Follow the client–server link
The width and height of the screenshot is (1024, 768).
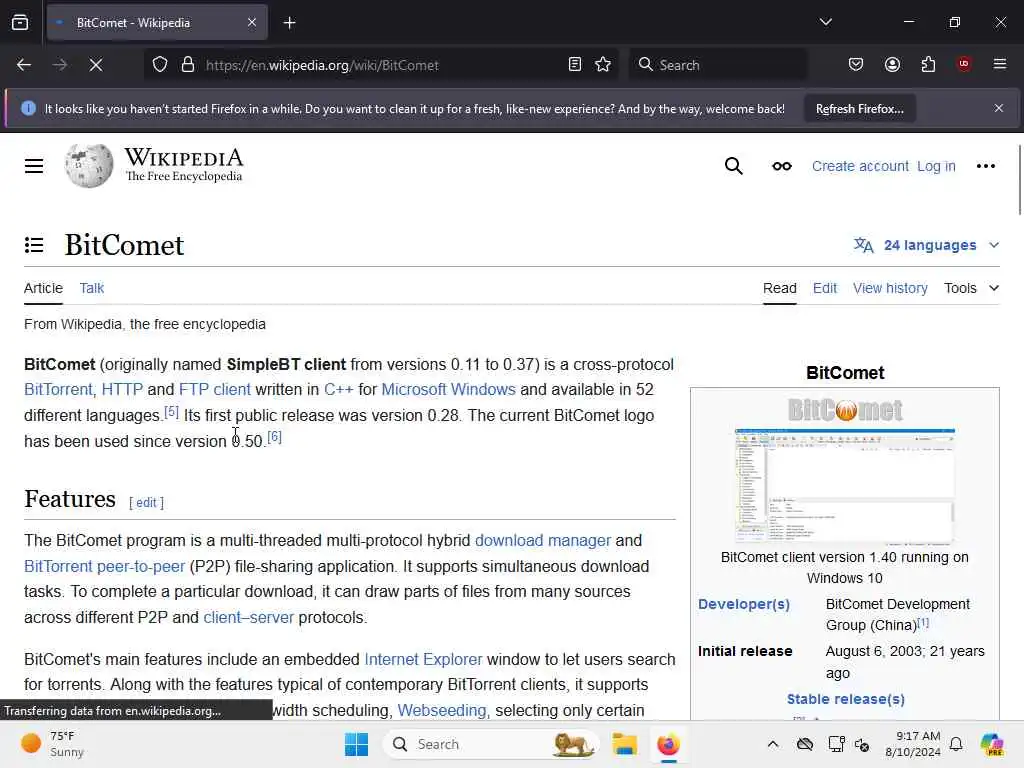(x=248, y=617)
